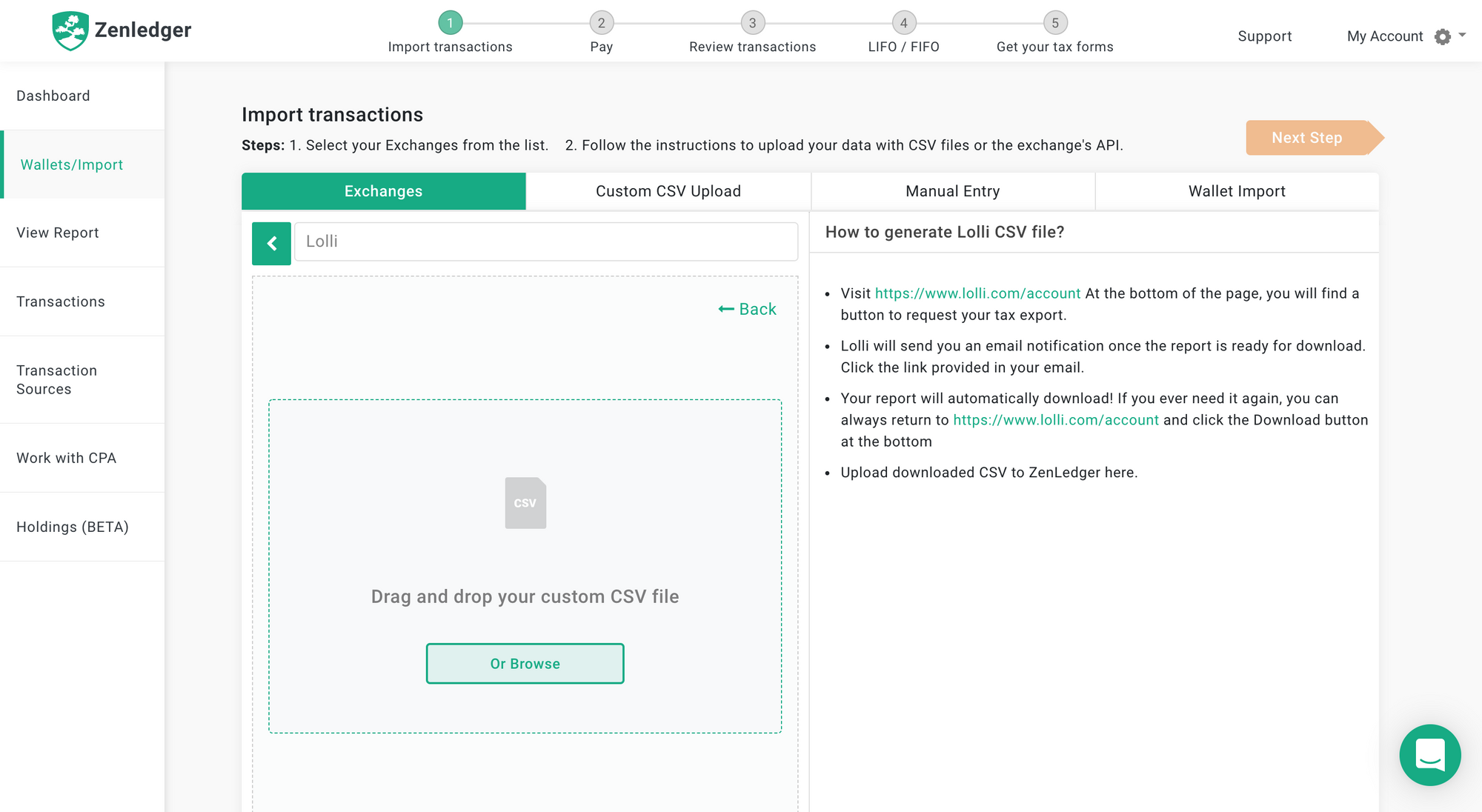Viewport: 1482px width, 812px height.
Task: Click the Or Browse button
Action: click(525, 663)
